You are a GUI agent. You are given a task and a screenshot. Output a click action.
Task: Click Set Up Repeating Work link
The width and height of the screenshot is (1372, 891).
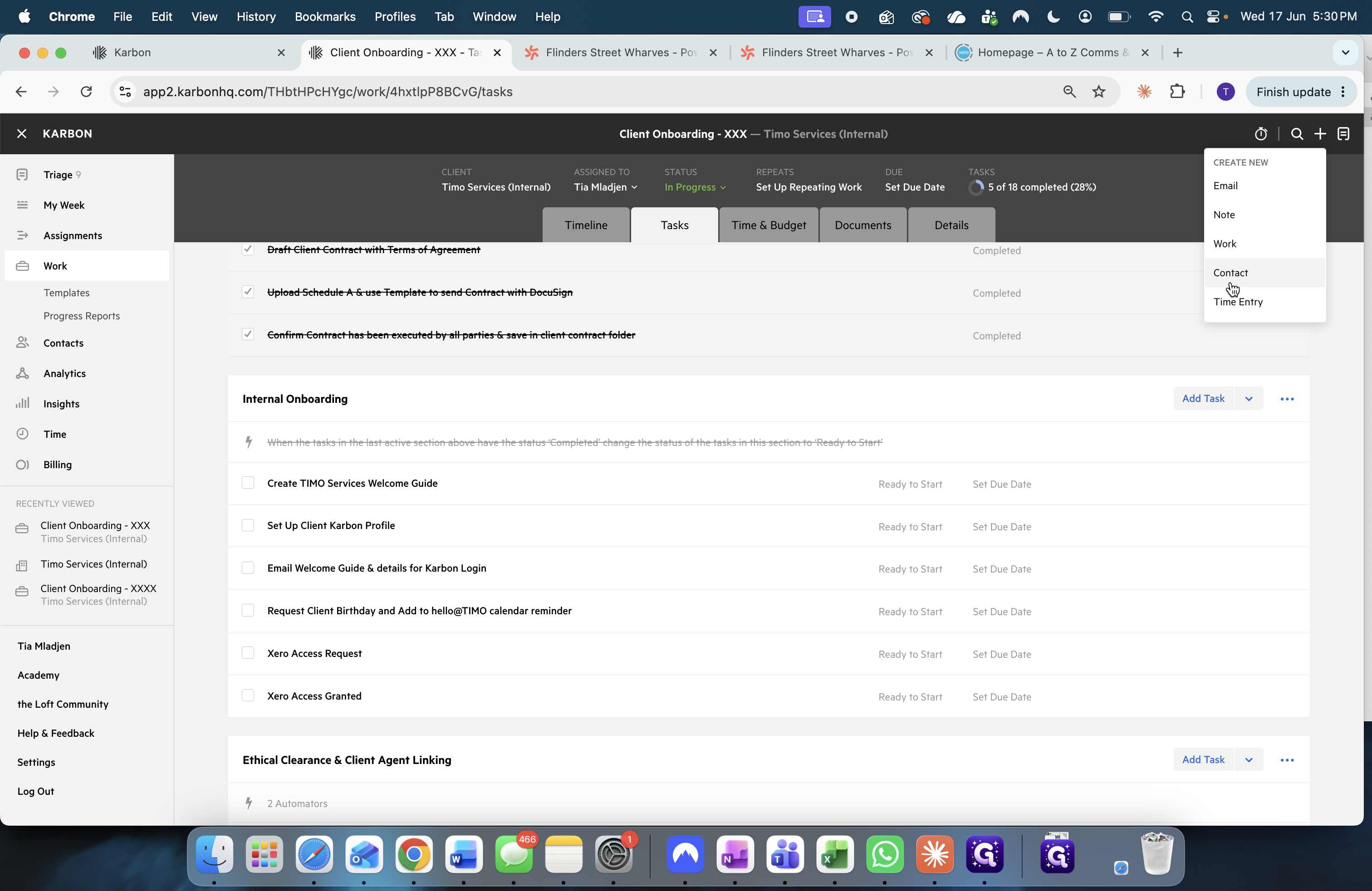point(809,187)
